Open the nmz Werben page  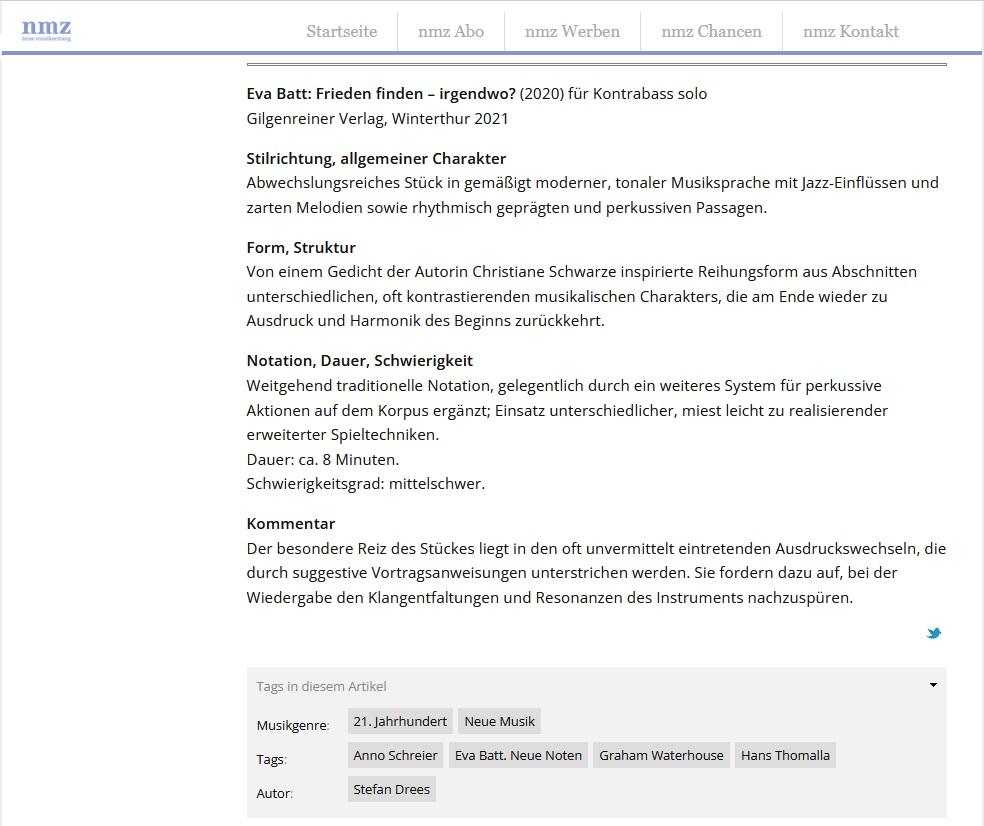[x=572, y=31]
